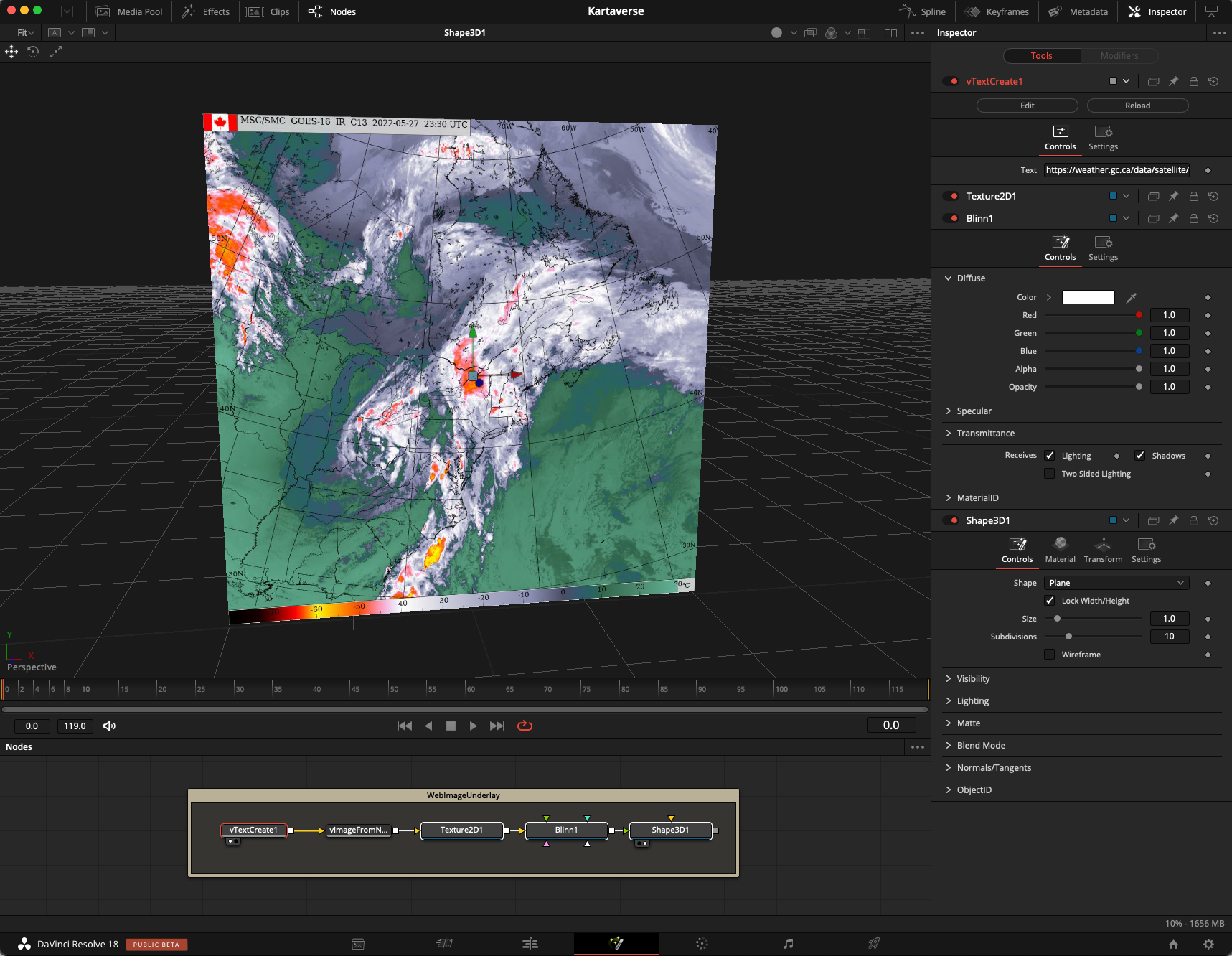This screenshot has width=1232, height=956.
Task: Click the Diffuse Color white swatch
Action: 1088,297
